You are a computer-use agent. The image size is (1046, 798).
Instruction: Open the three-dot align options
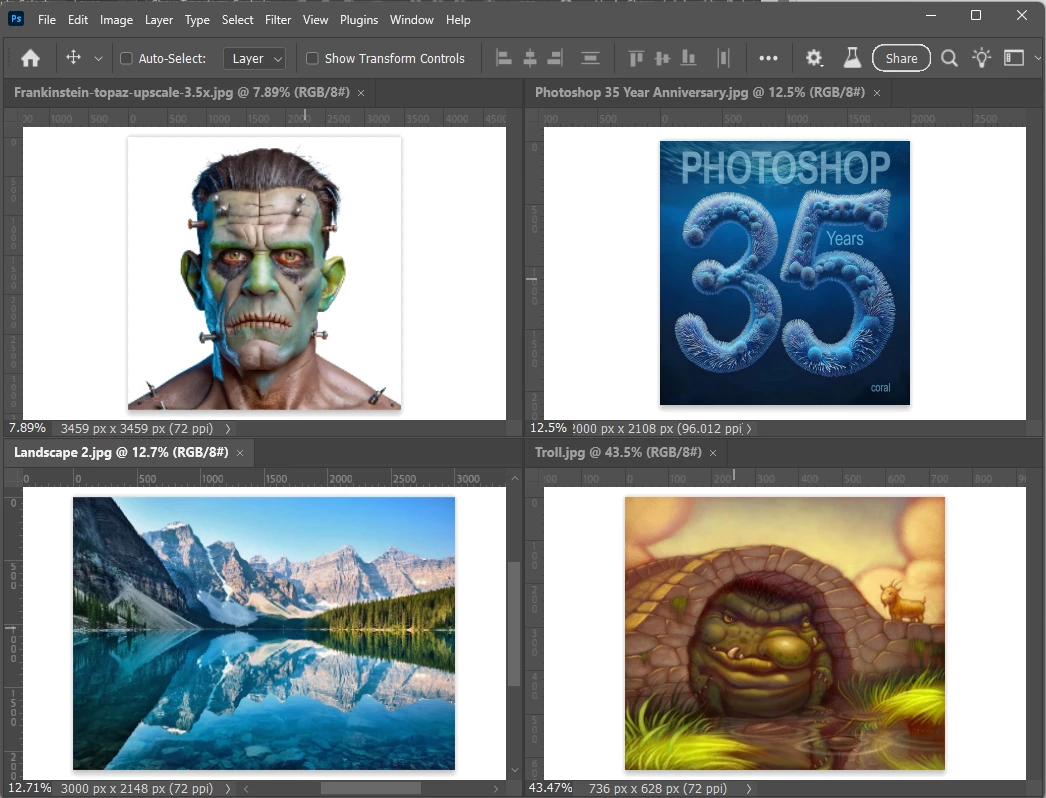(768, 59)
